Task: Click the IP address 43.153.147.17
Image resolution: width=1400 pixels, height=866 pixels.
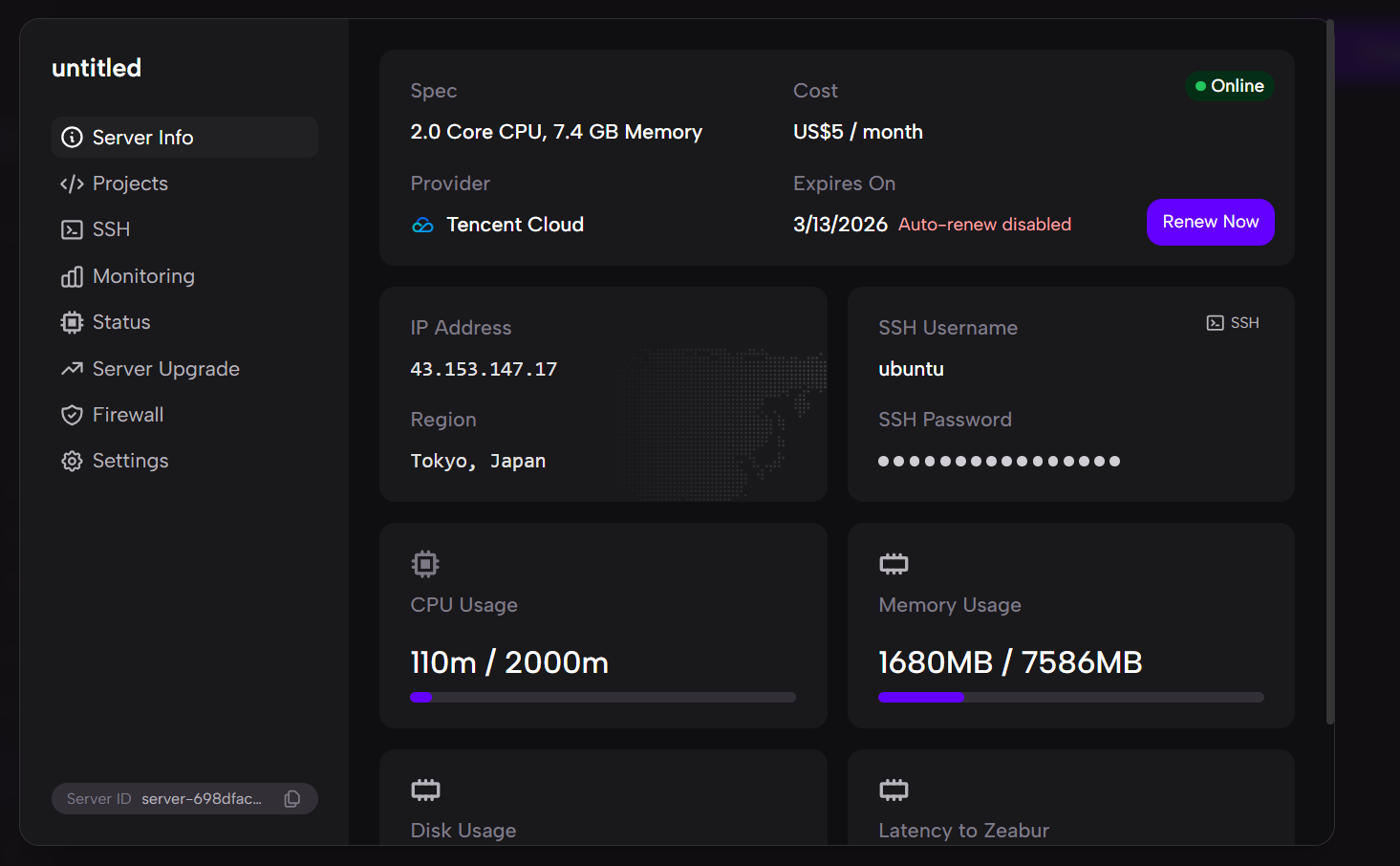Action: click(484, 369)
